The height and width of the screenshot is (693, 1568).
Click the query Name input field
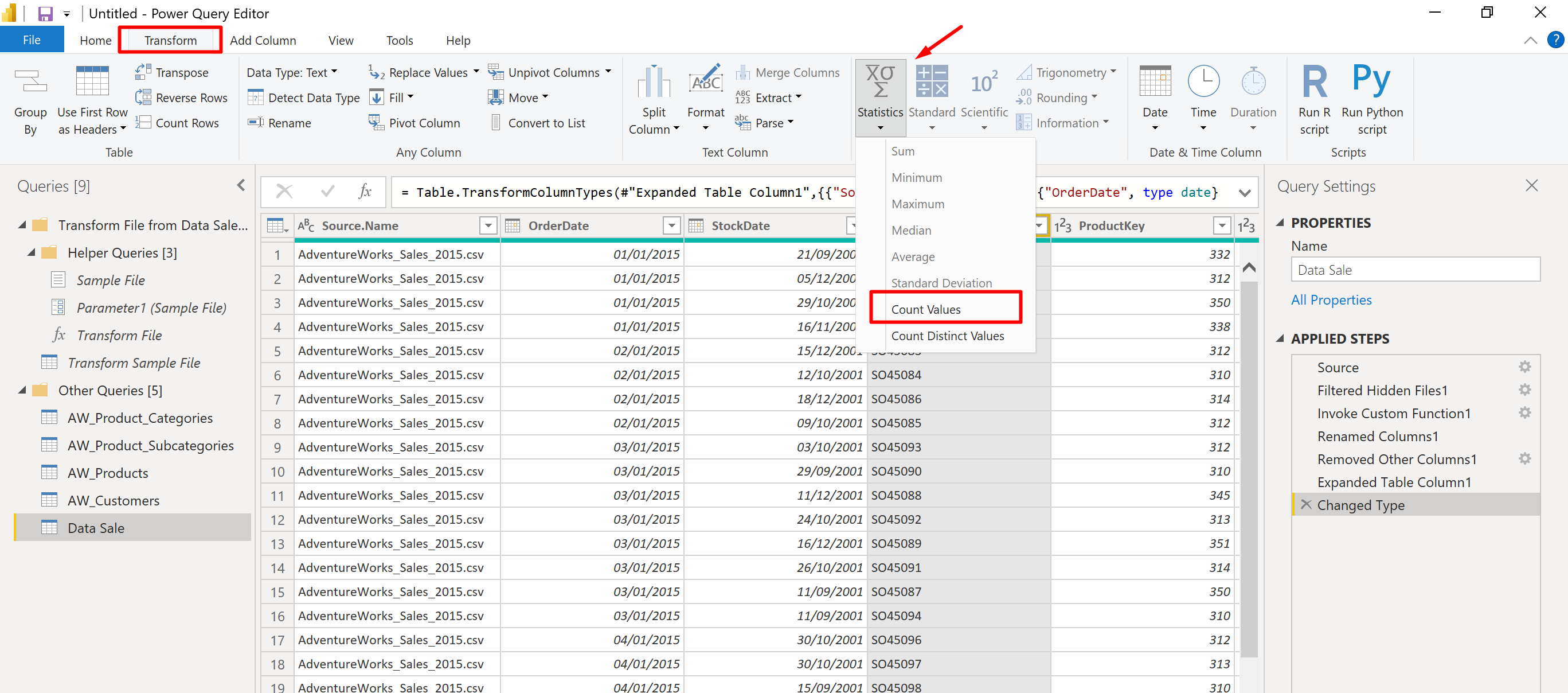[1415, 269]
